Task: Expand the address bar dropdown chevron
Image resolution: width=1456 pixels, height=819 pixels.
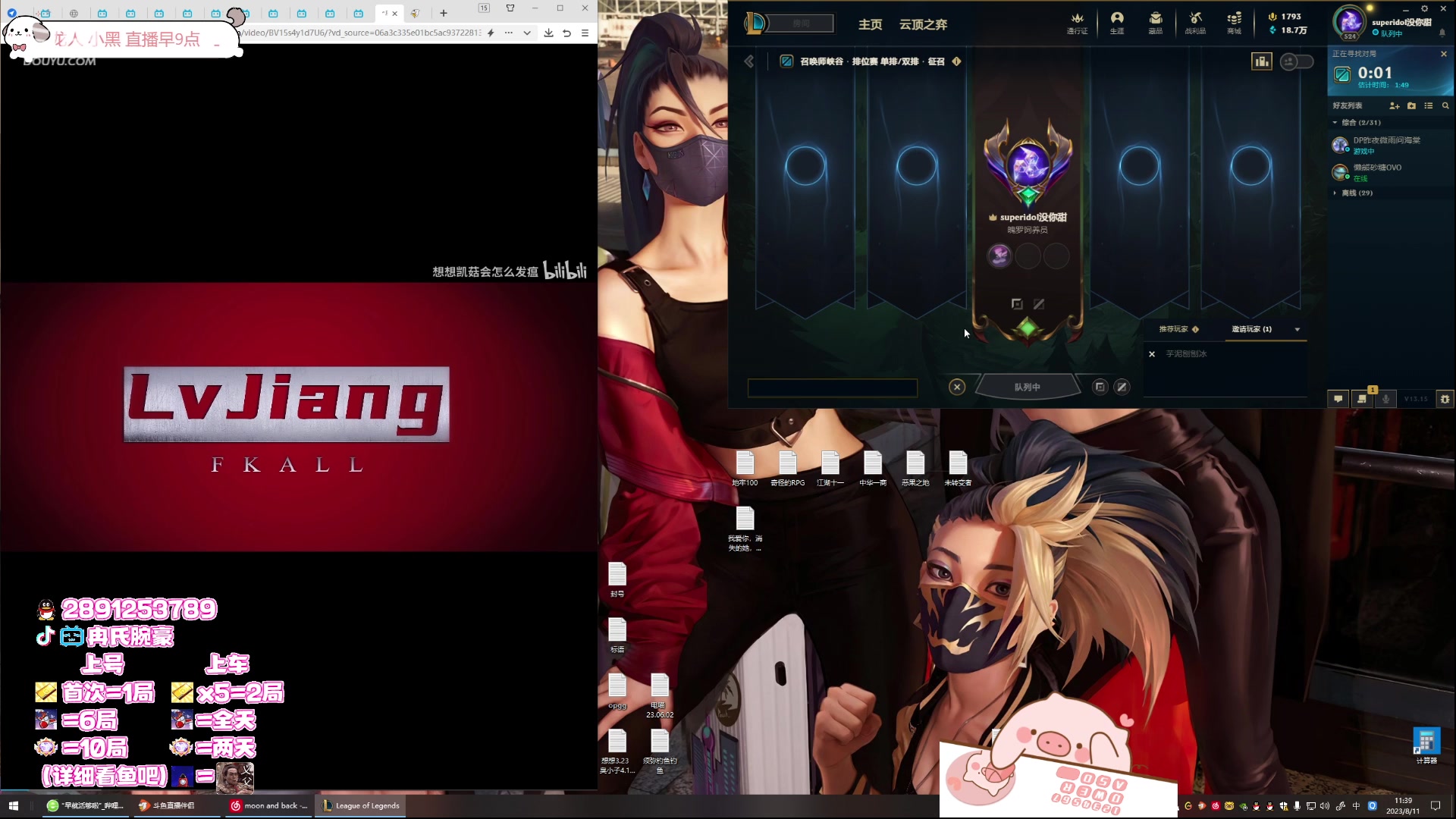Action: pyautogui.click(x=527, y=33)
